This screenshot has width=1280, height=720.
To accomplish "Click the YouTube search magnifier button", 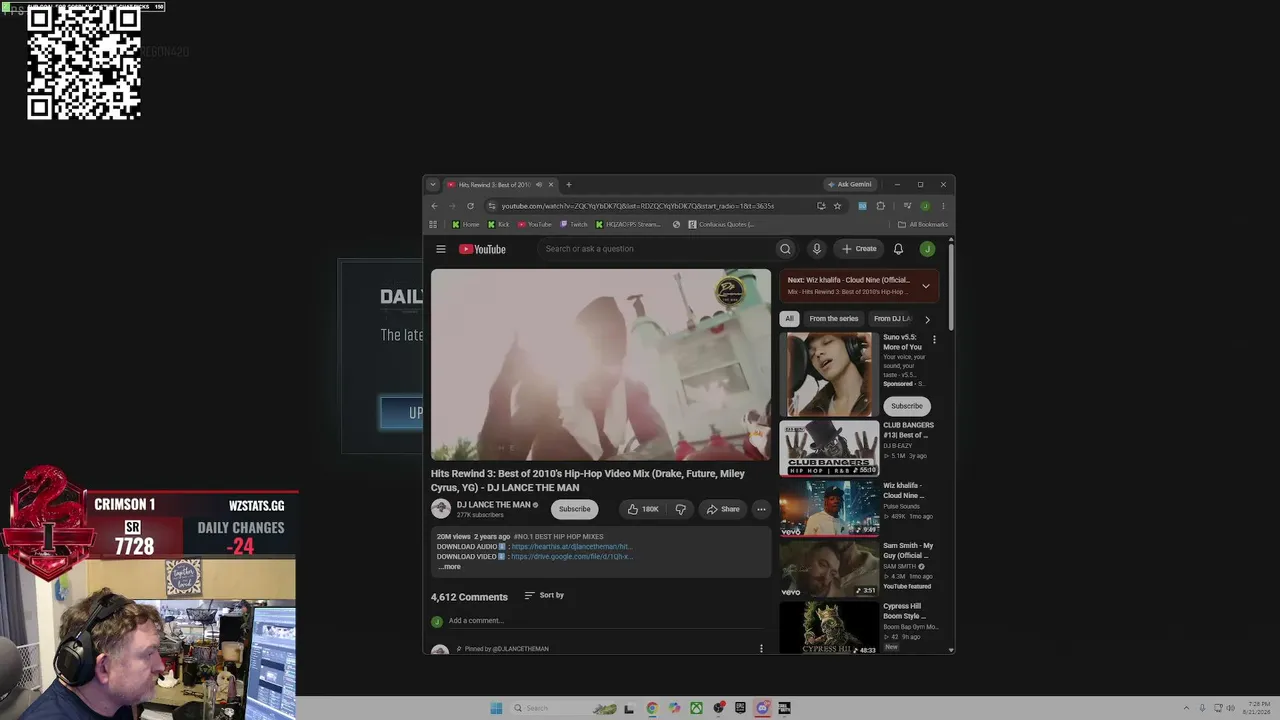I will [785, 249].
